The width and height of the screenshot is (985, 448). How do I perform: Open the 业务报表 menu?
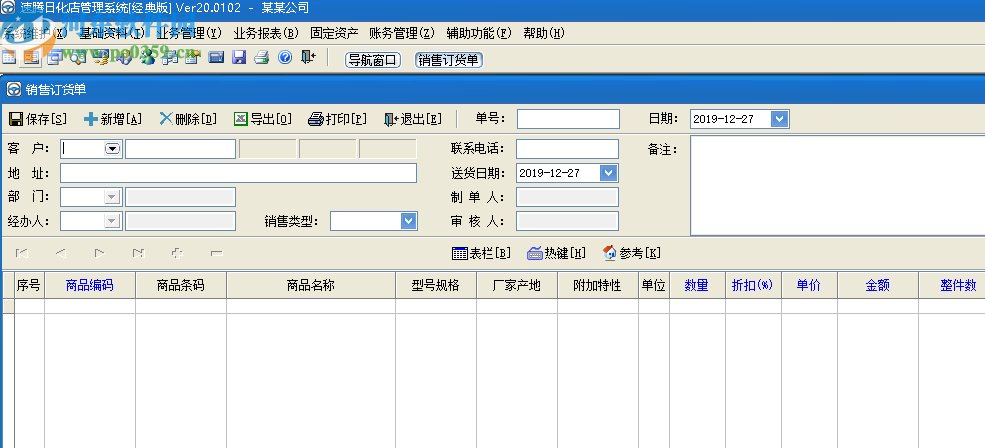[266, 33]
